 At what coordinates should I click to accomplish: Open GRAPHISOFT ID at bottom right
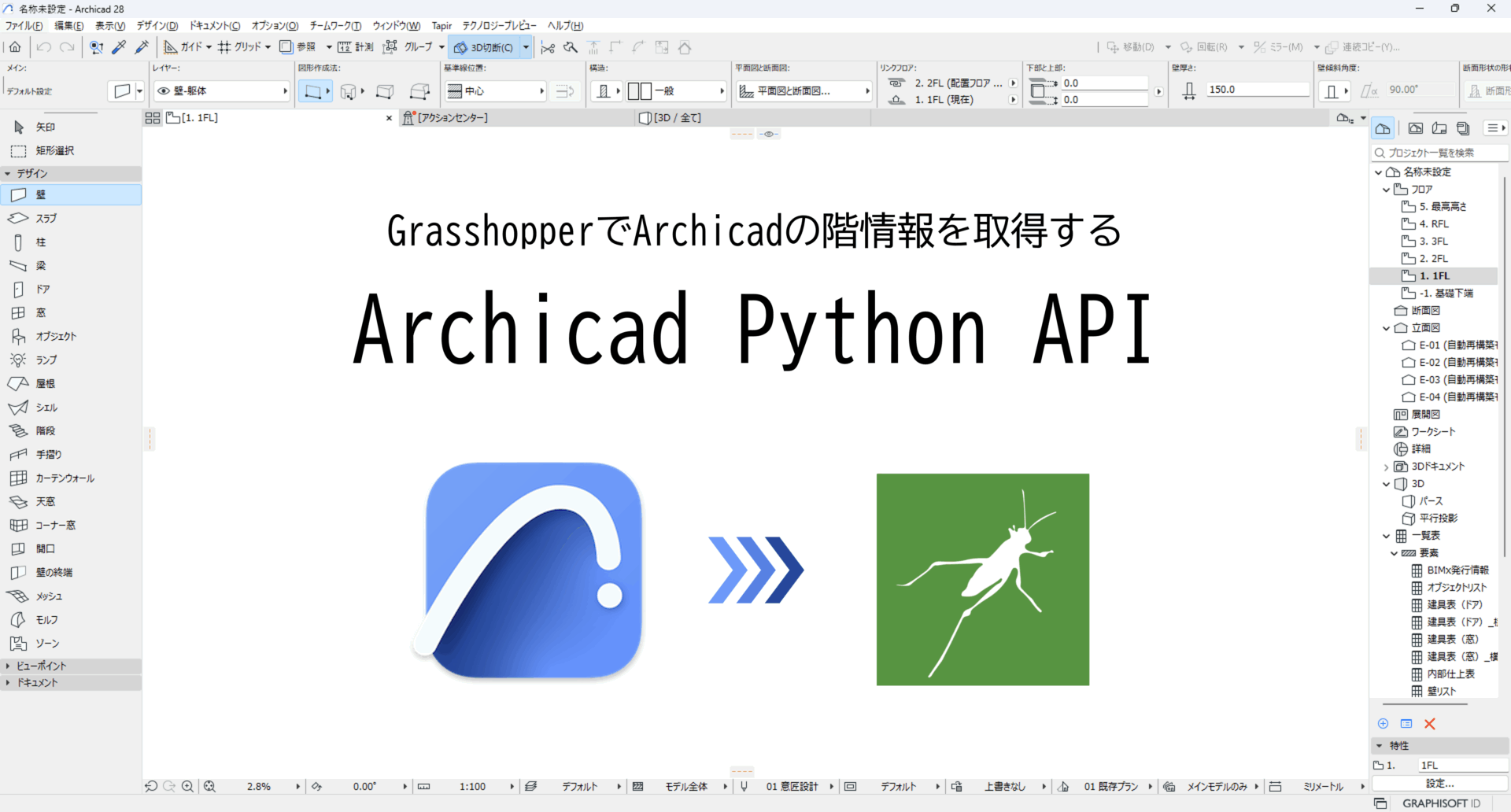(x=1440, y=803)
